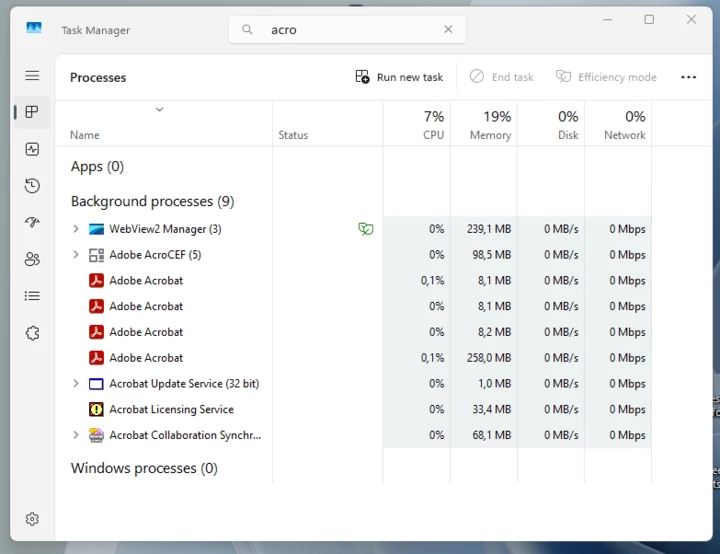Open the Performance page in sidebar

click(32, 149)
